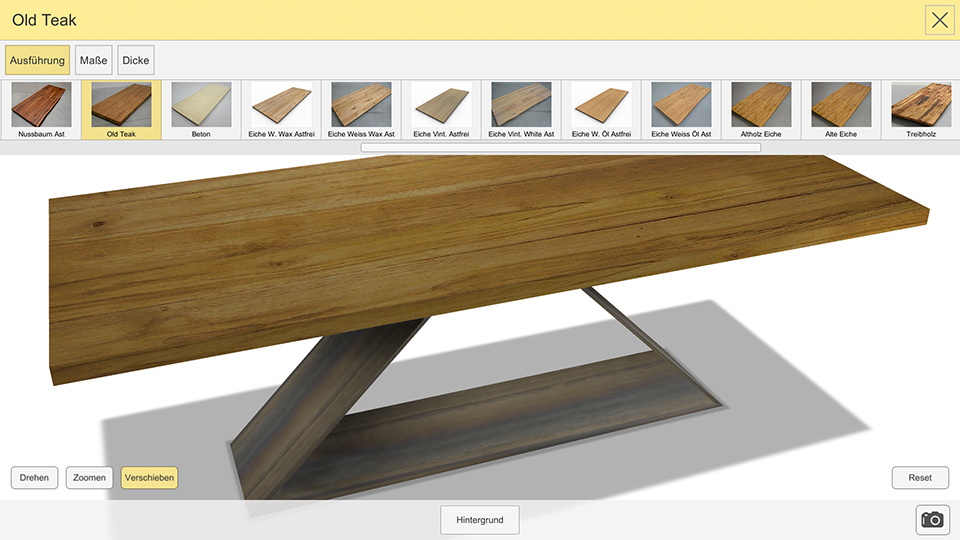This screenshot has width=960, height=540.
Task: Choose Eiche Weiss Öl Ast finish
Action: [x=681, y=109]
